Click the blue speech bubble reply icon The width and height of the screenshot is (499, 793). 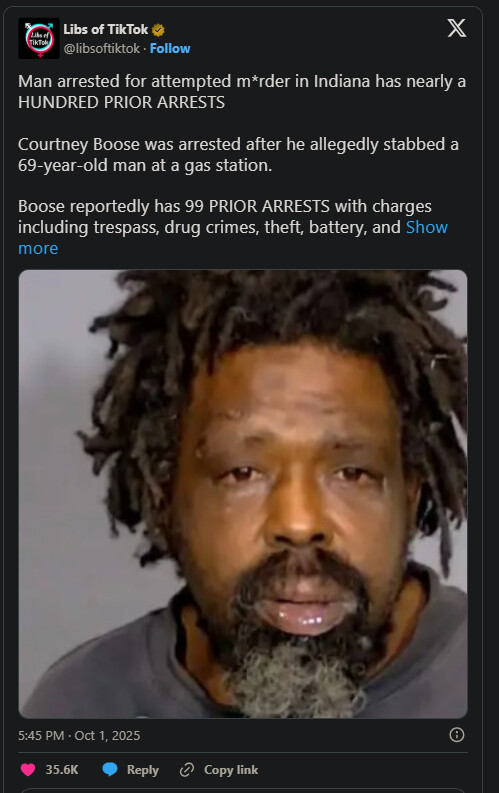click(x=110, y=770)
